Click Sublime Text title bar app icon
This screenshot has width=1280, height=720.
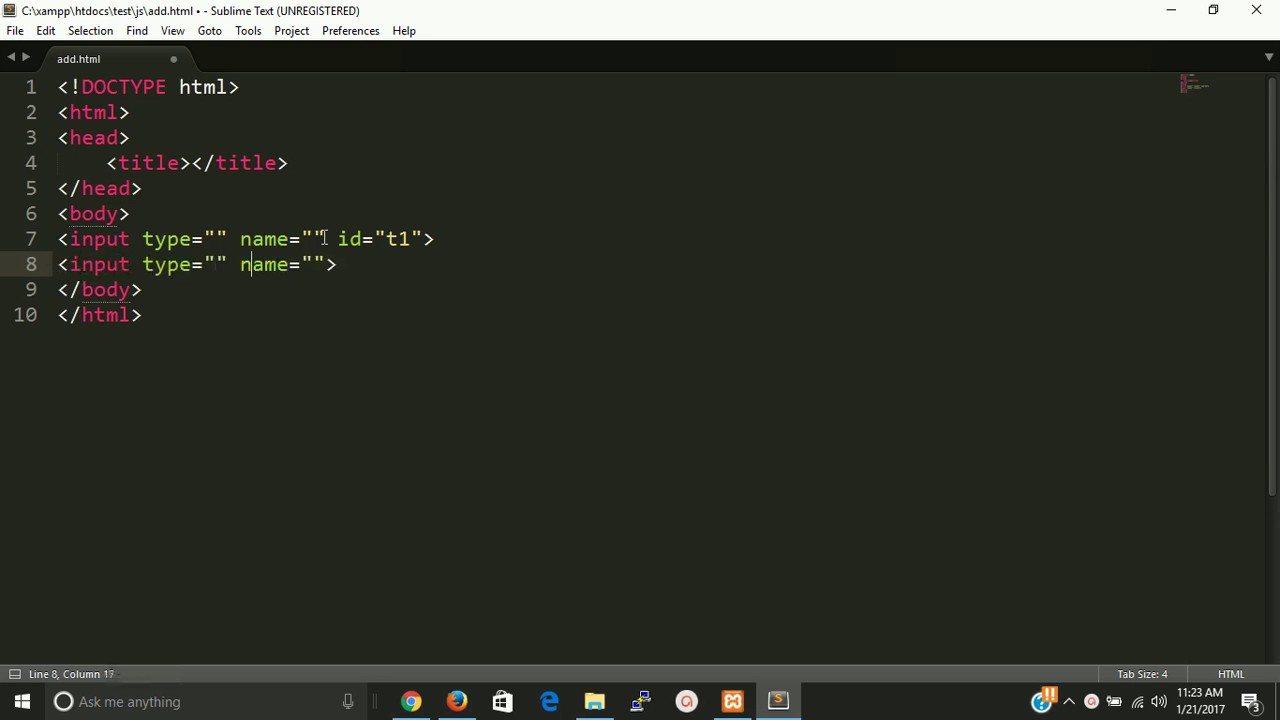[x=10, y=10]
